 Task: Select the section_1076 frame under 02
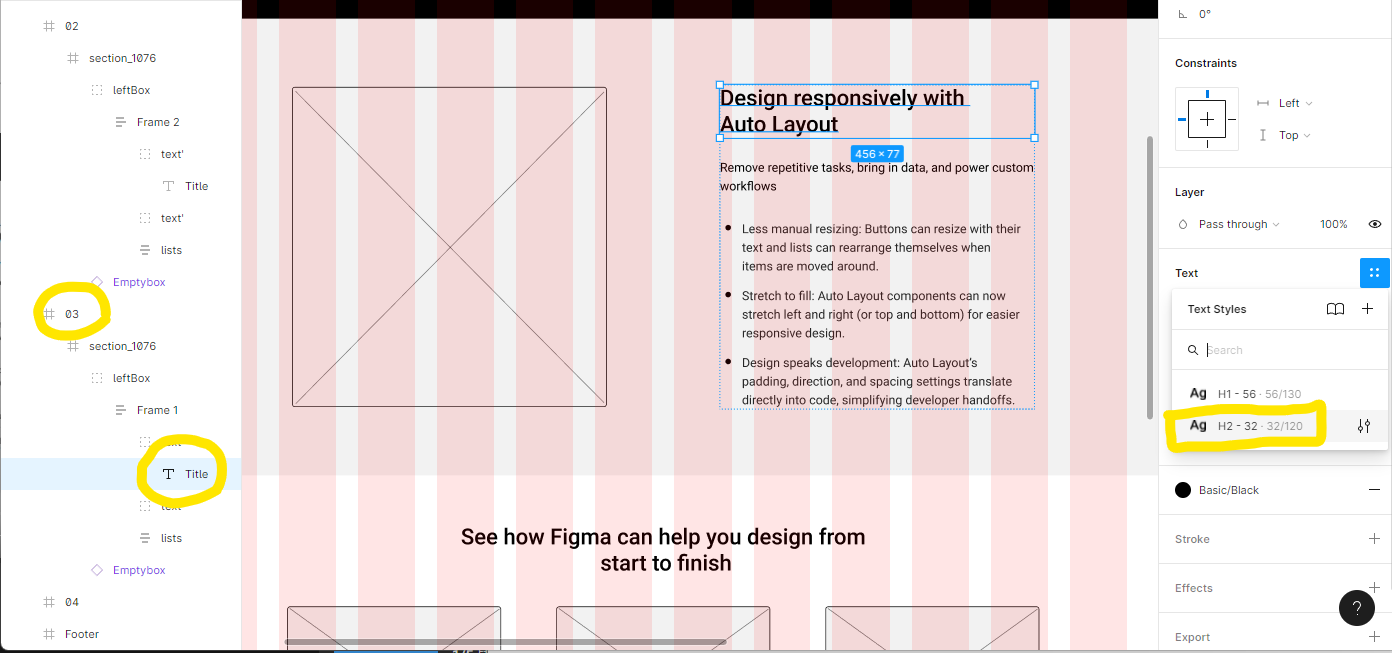coord(120,58)
